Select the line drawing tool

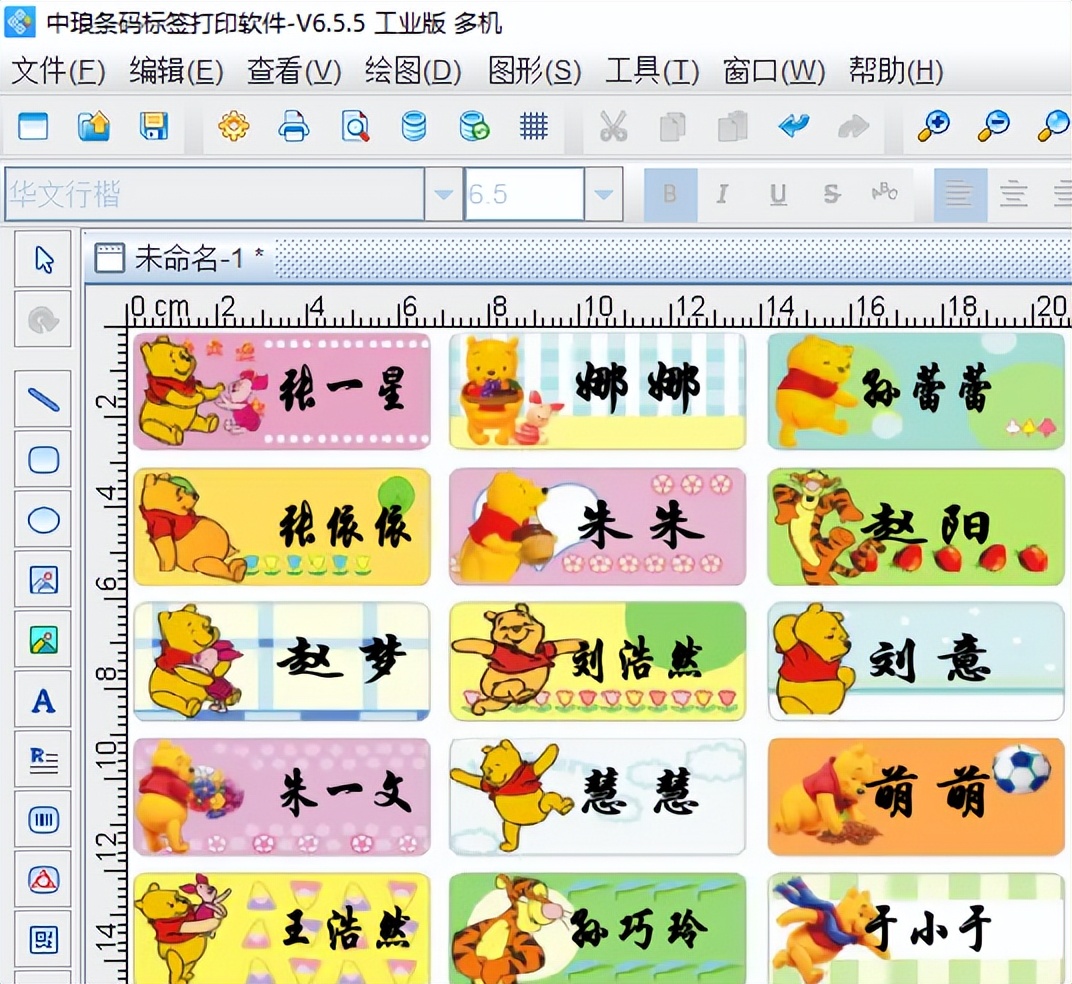42,398
